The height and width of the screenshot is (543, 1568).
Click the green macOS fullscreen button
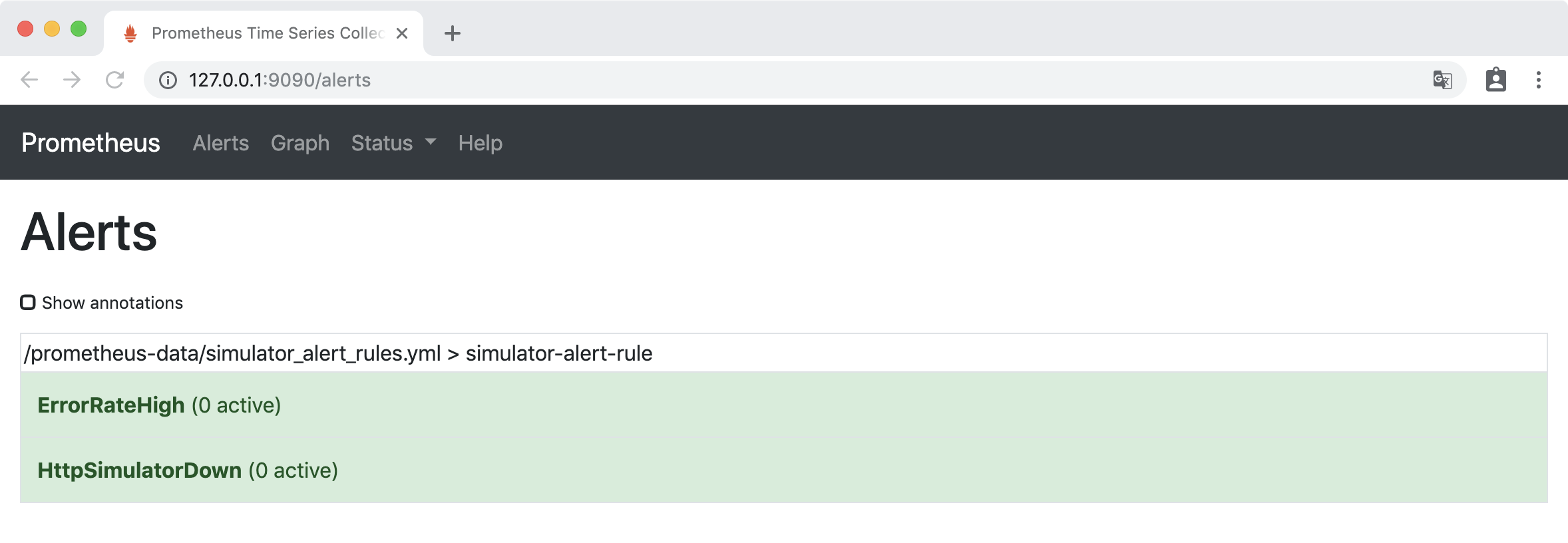pyautogui.click(x=79, y=29)
